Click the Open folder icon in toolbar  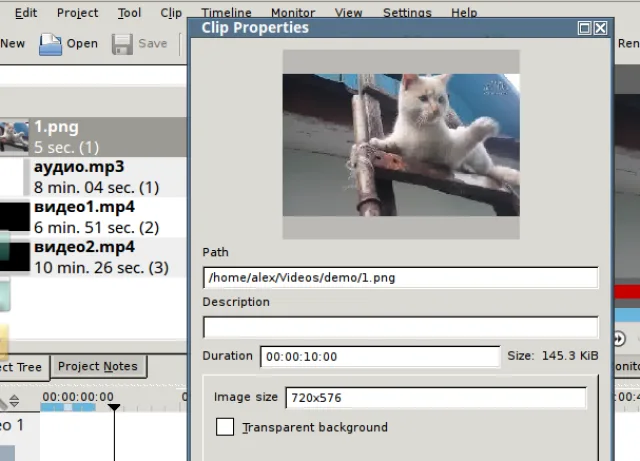click(50, 44)
